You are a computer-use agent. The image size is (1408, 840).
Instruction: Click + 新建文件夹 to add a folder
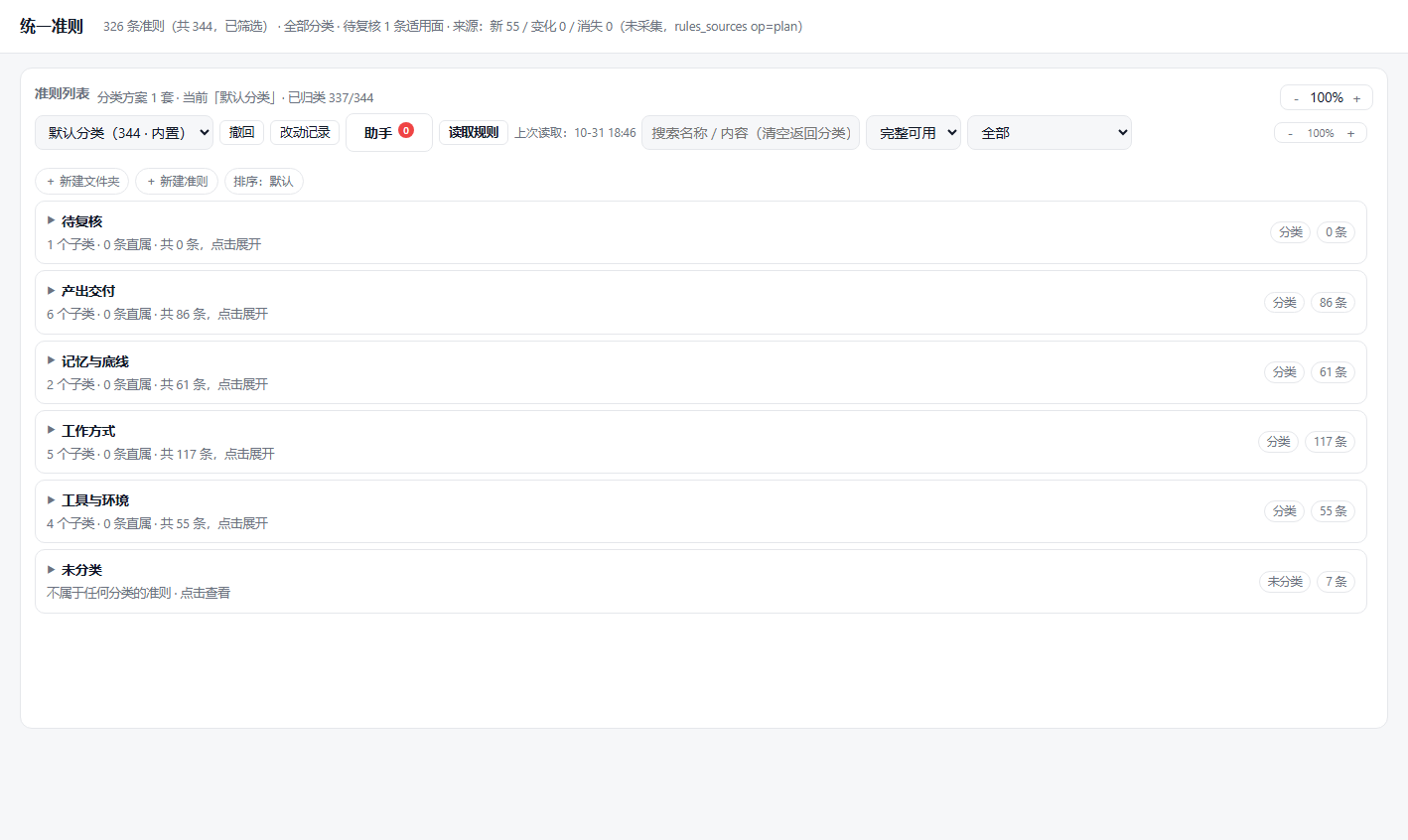click(82, 181)
